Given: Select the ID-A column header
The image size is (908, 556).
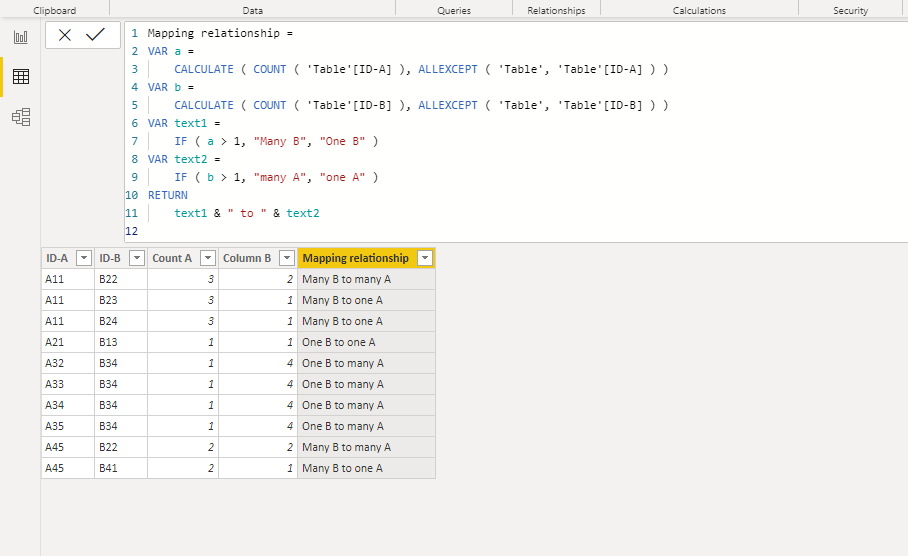Looking at the screenshot, I should [x=57, y=258].
